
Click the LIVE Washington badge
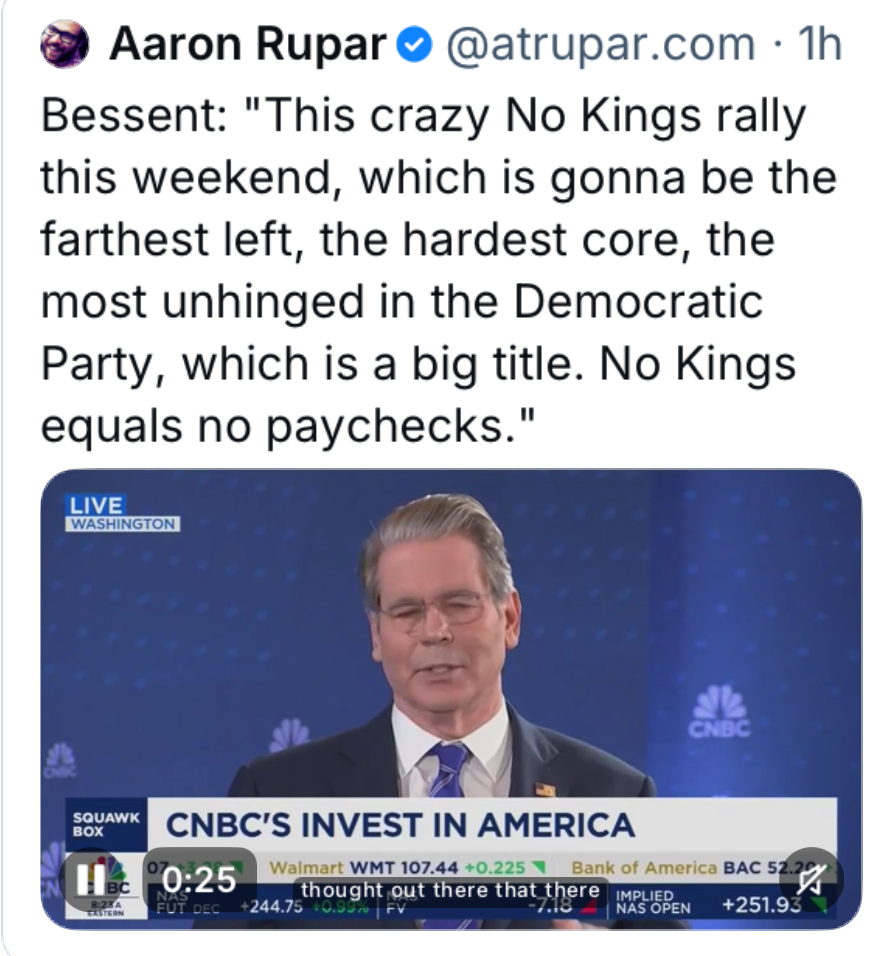coord(122,512)
